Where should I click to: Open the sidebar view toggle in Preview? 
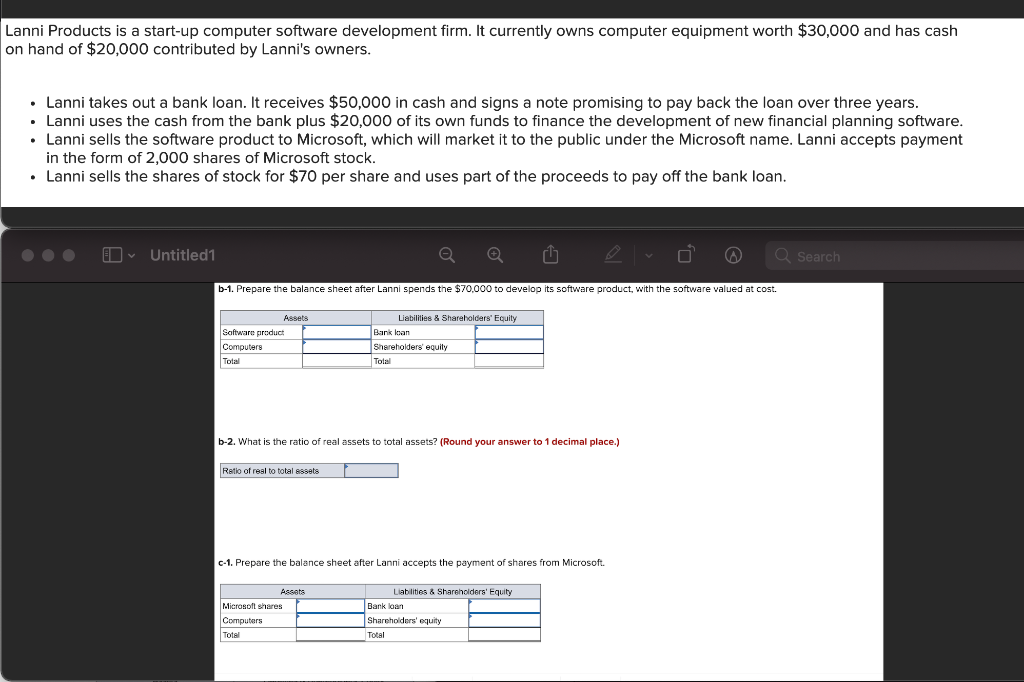[112, 255]
